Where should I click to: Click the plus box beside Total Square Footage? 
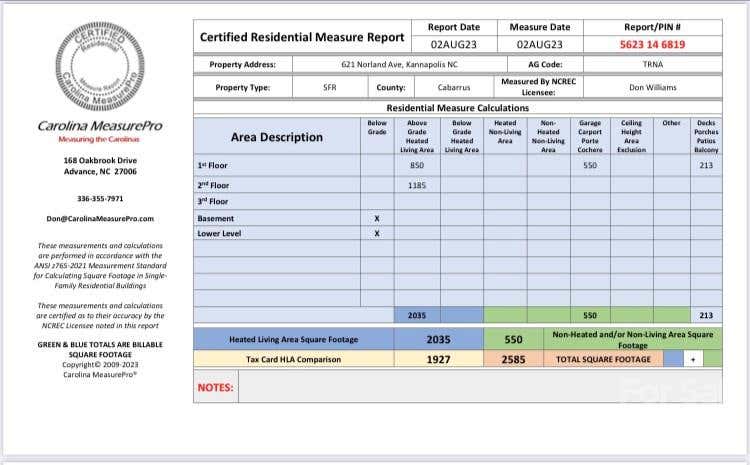[693, 359]
